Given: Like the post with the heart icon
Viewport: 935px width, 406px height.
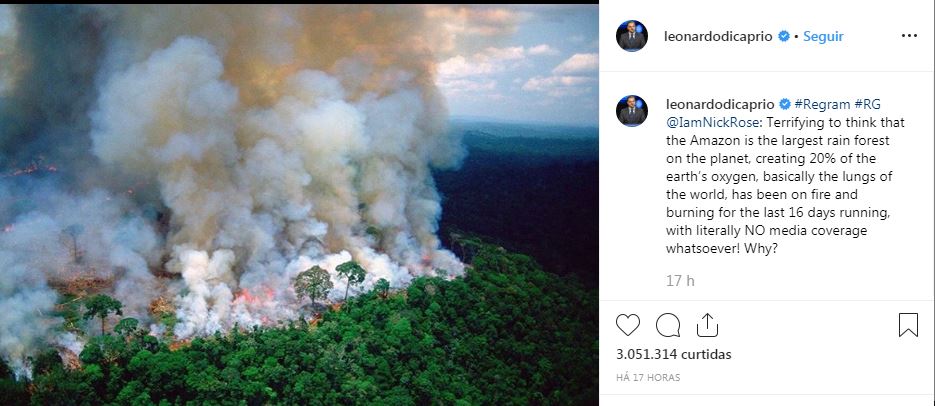Looking at the screenshot, I should (628, 325).
